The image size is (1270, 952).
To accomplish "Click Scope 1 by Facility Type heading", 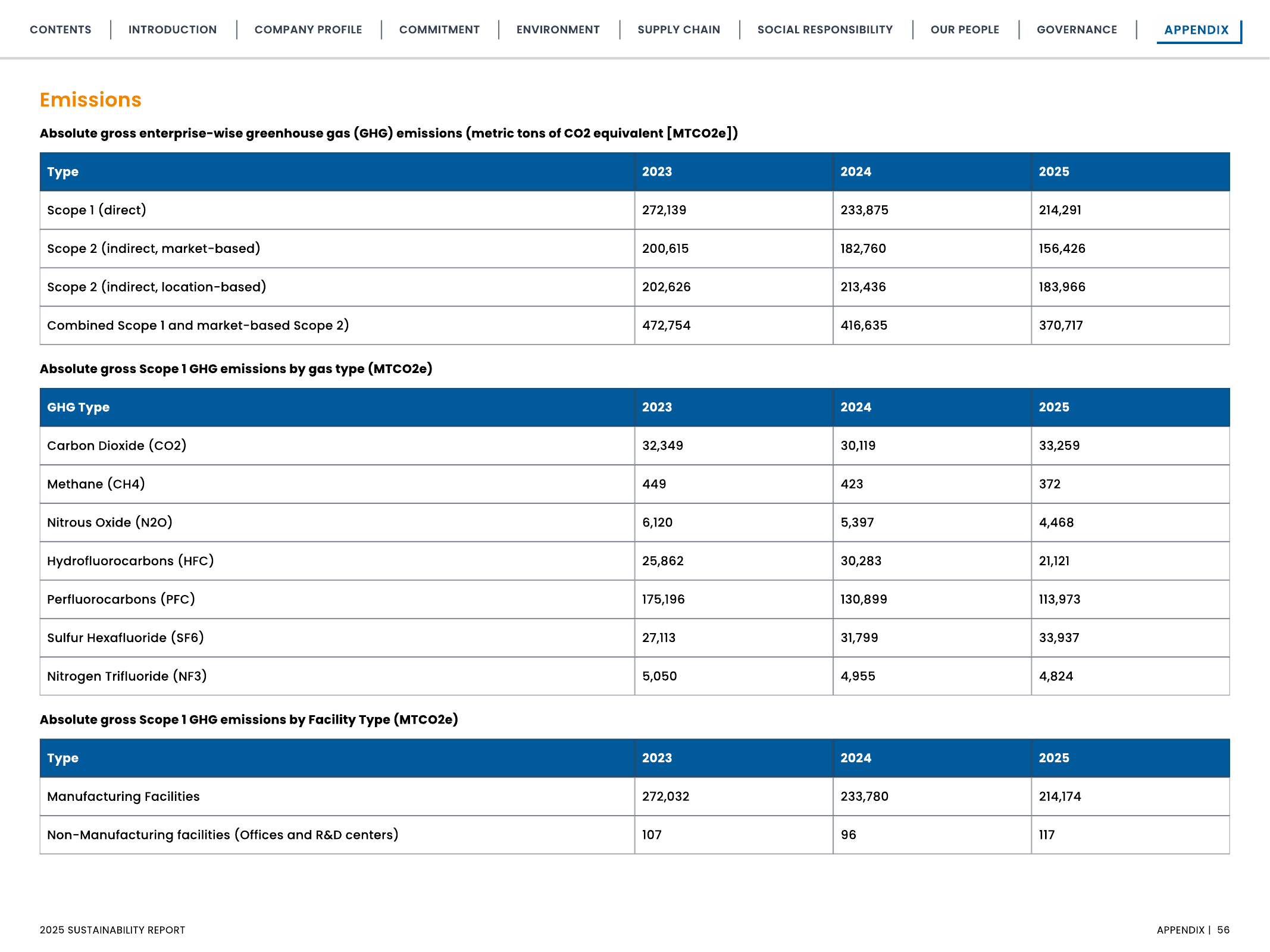I will coord(249,719).
